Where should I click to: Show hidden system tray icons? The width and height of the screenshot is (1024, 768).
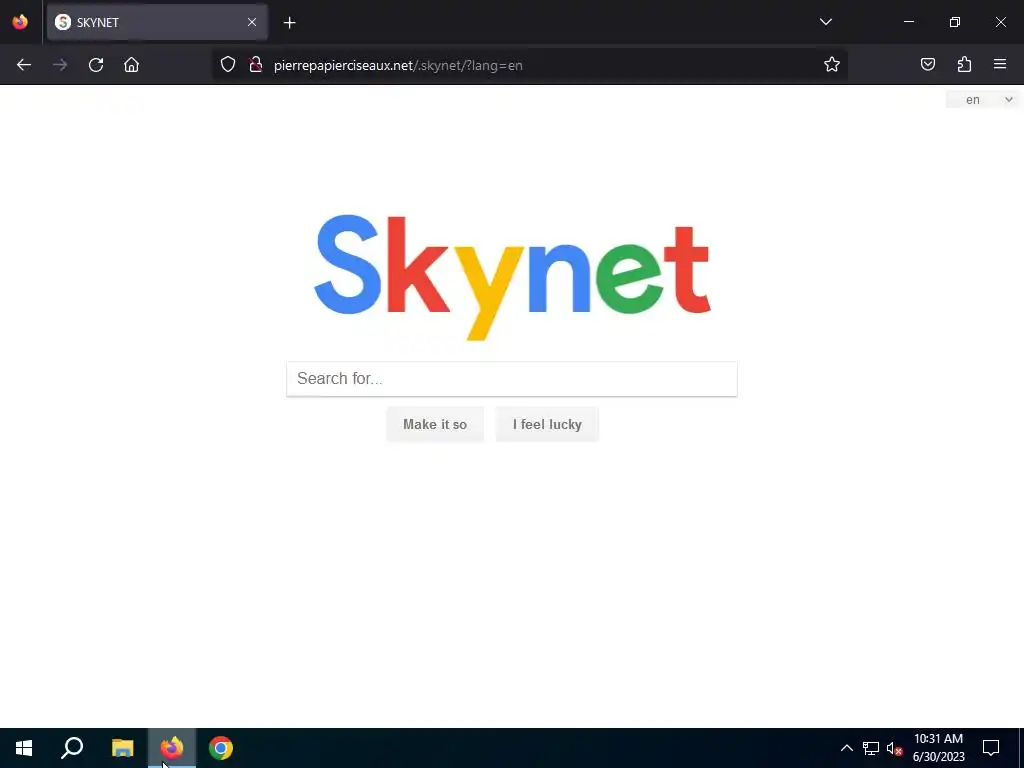pyautogui.click(x=846, y=748)
